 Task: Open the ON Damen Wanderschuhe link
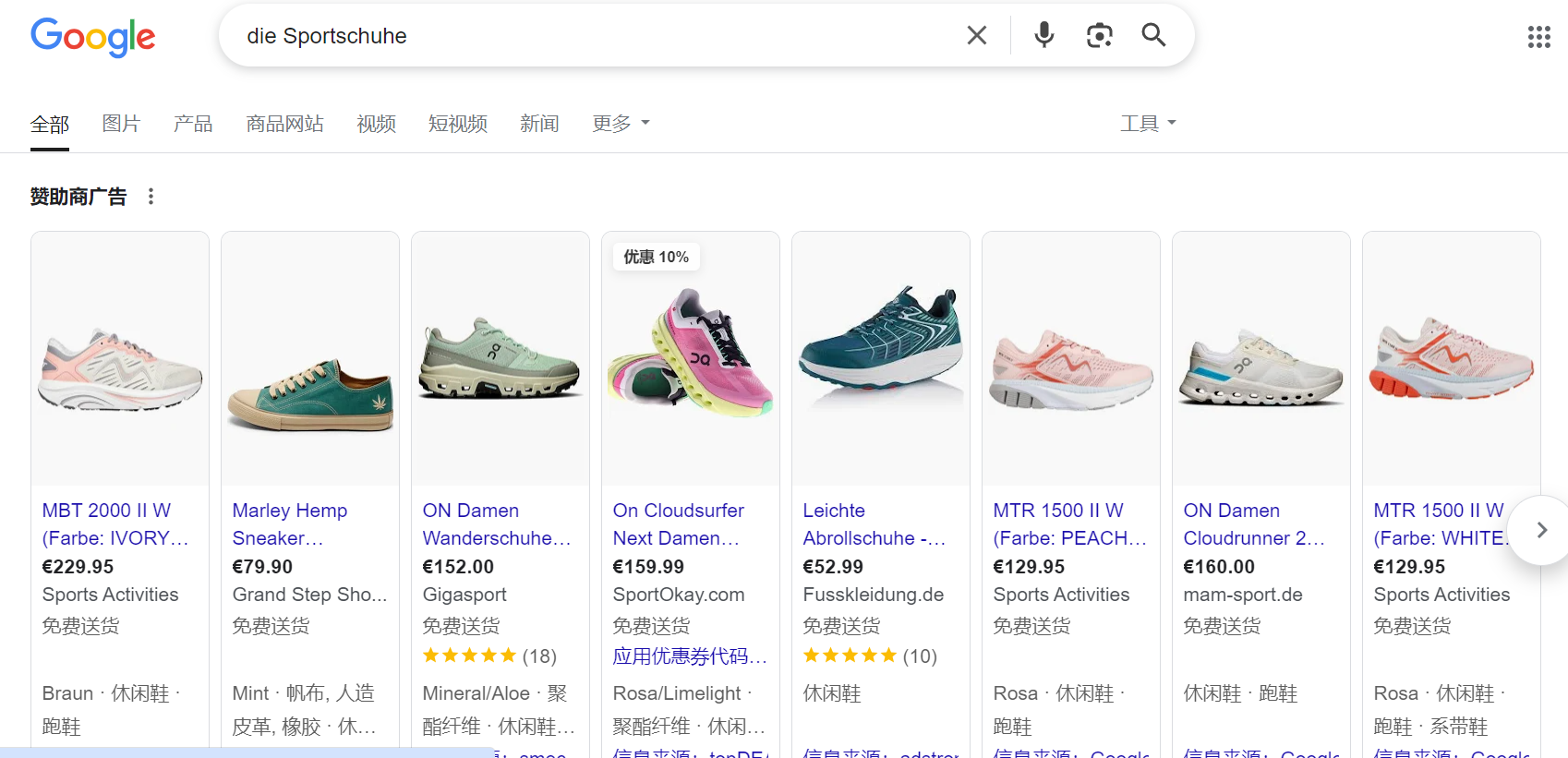[x=497, y=524]
